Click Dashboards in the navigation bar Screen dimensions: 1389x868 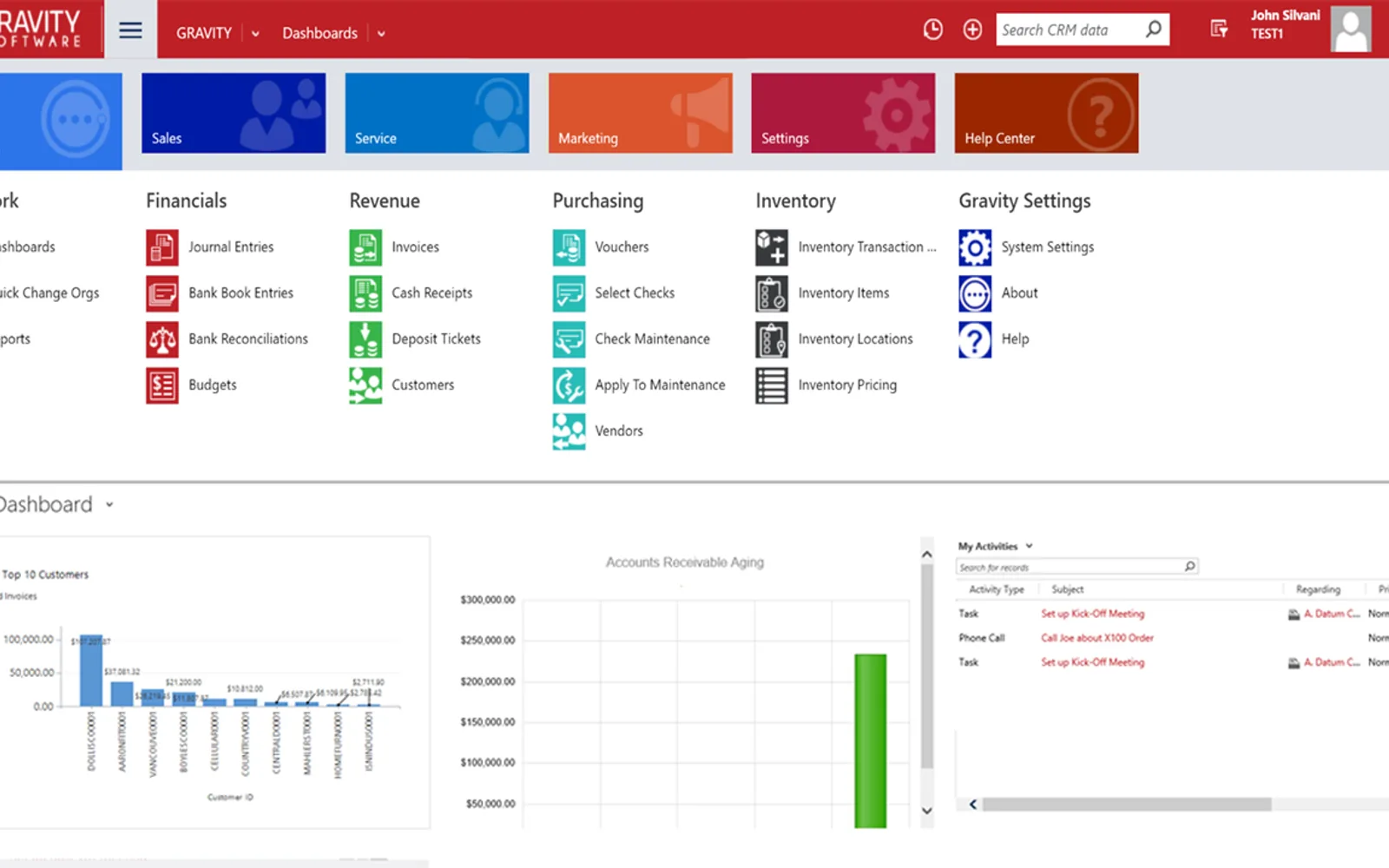click(x=319, y=33)
